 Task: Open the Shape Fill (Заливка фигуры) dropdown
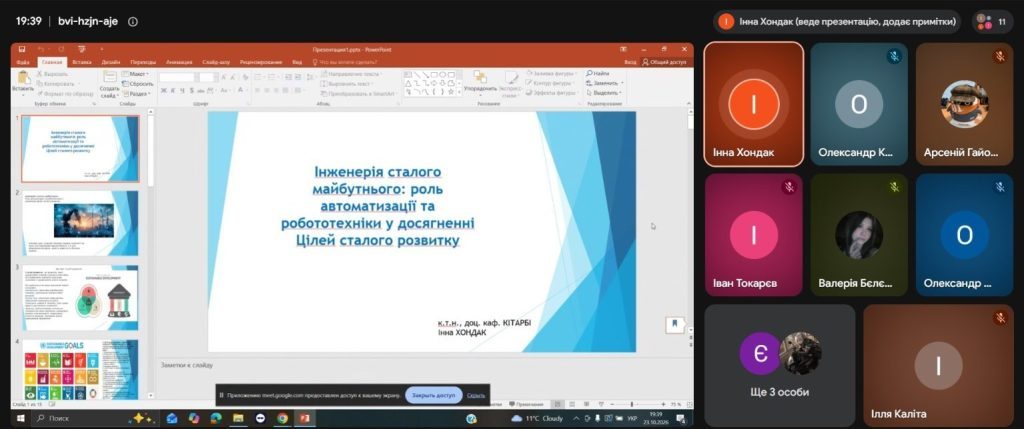click(552, 74)
